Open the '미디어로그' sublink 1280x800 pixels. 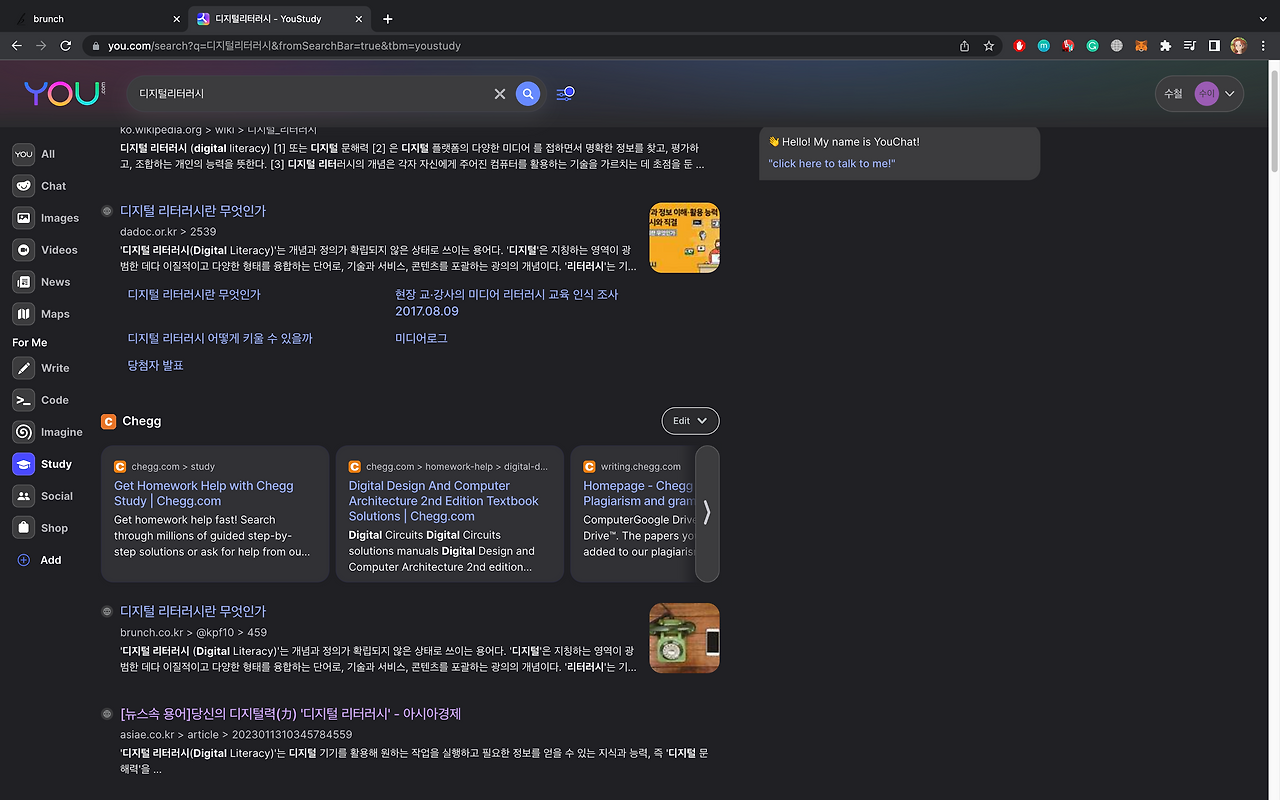[x=421, y=339]
